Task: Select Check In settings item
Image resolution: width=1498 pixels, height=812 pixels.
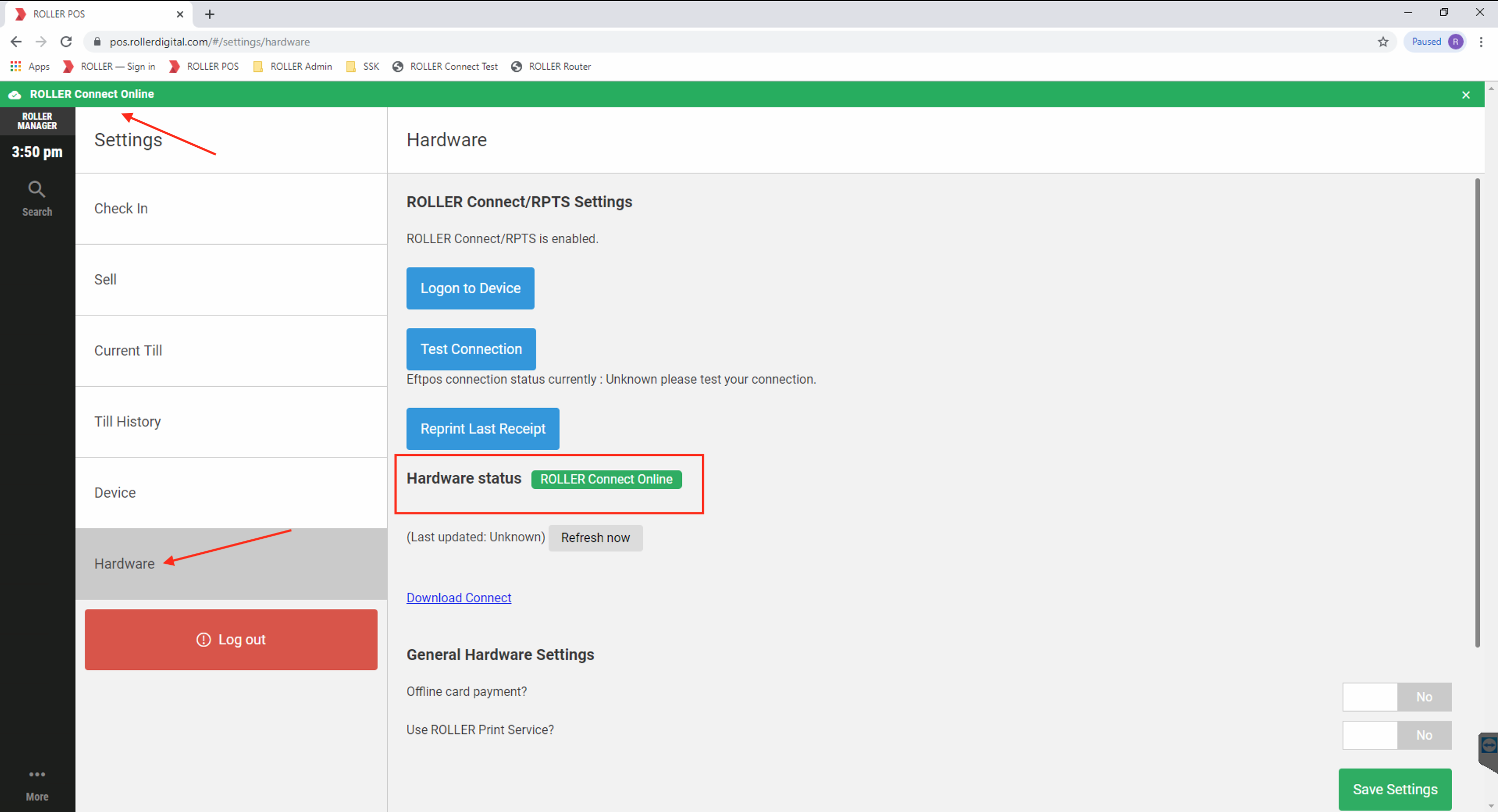Action: 231,209
